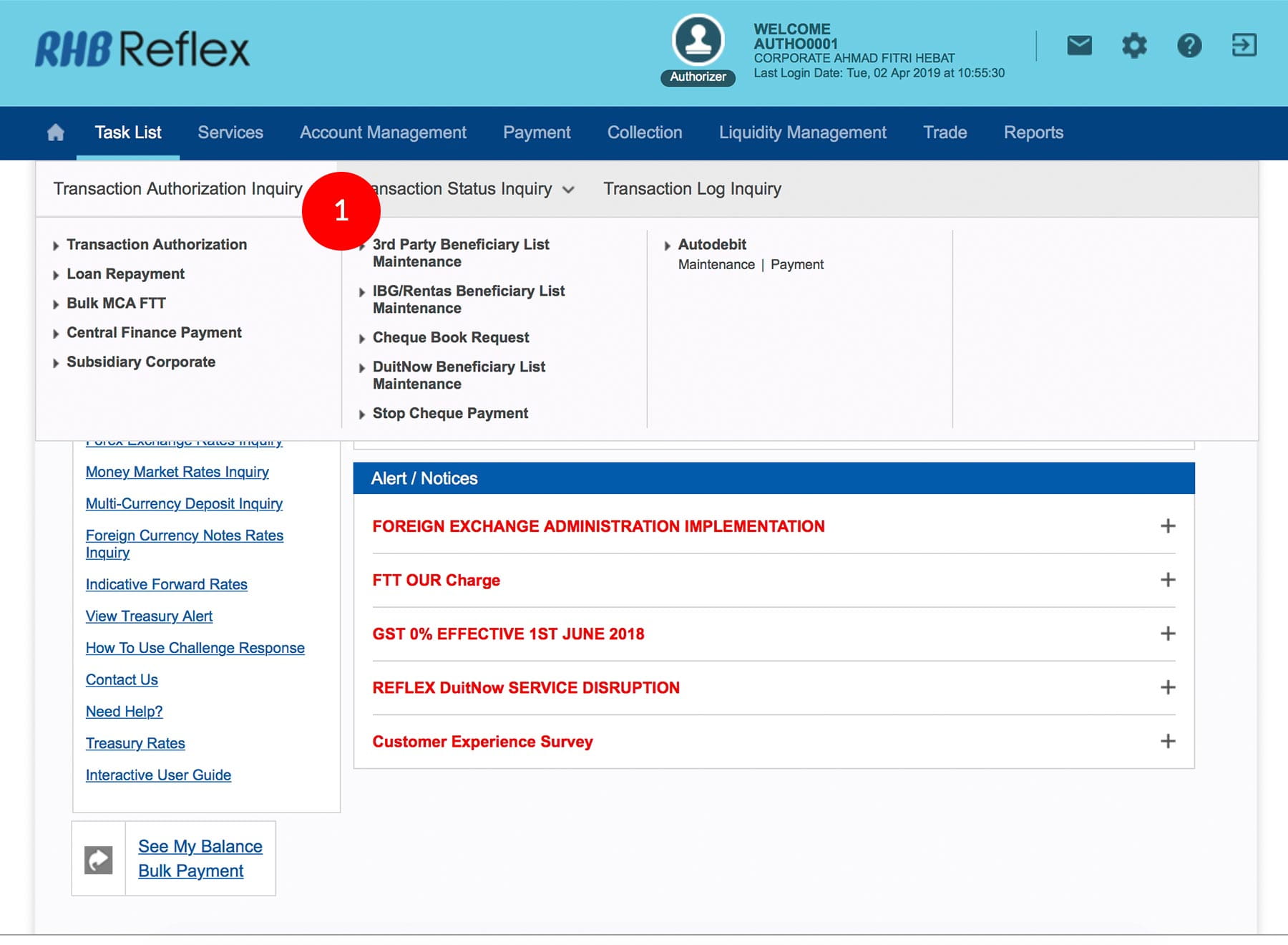This screenshot has width=1288, height=945.
Task: Click the share arrow icon beside See My Balance
Action: coord(99,859)
